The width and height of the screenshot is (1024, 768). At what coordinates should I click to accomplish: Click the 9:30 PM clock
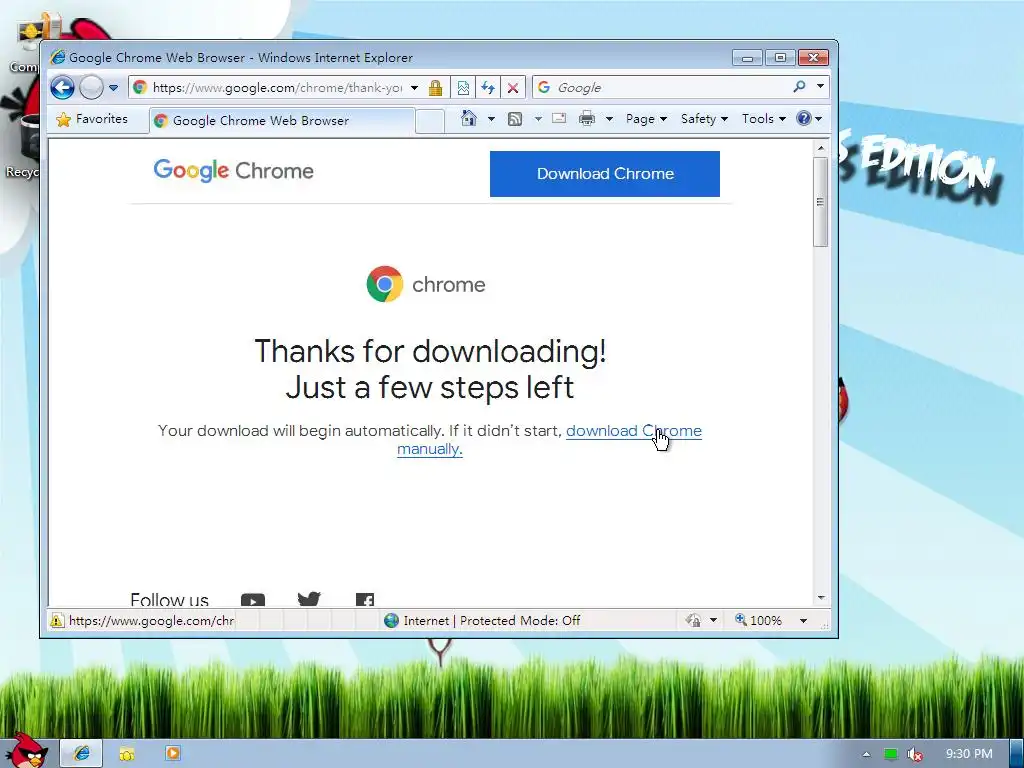pos(969,754)
